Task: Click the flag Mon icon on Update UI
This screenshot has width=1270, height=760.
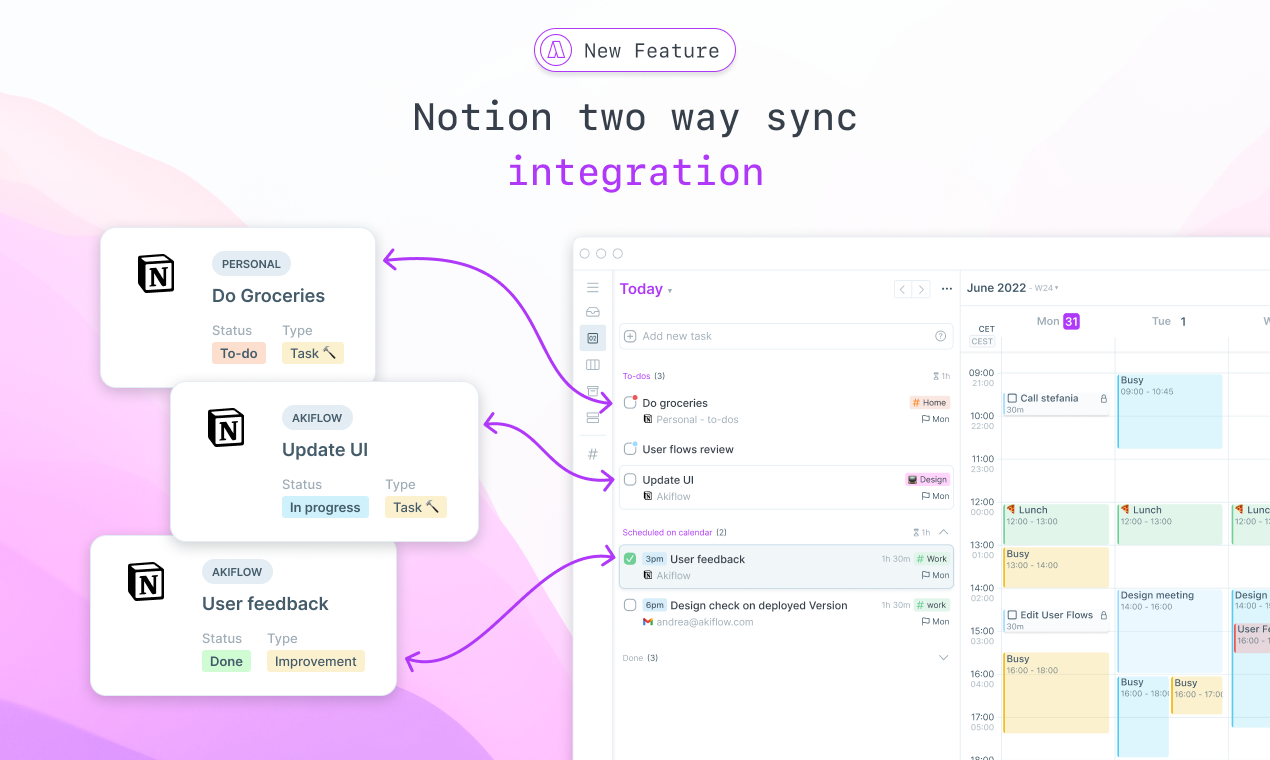Action: pyautogui.click(x=936, y=496)
